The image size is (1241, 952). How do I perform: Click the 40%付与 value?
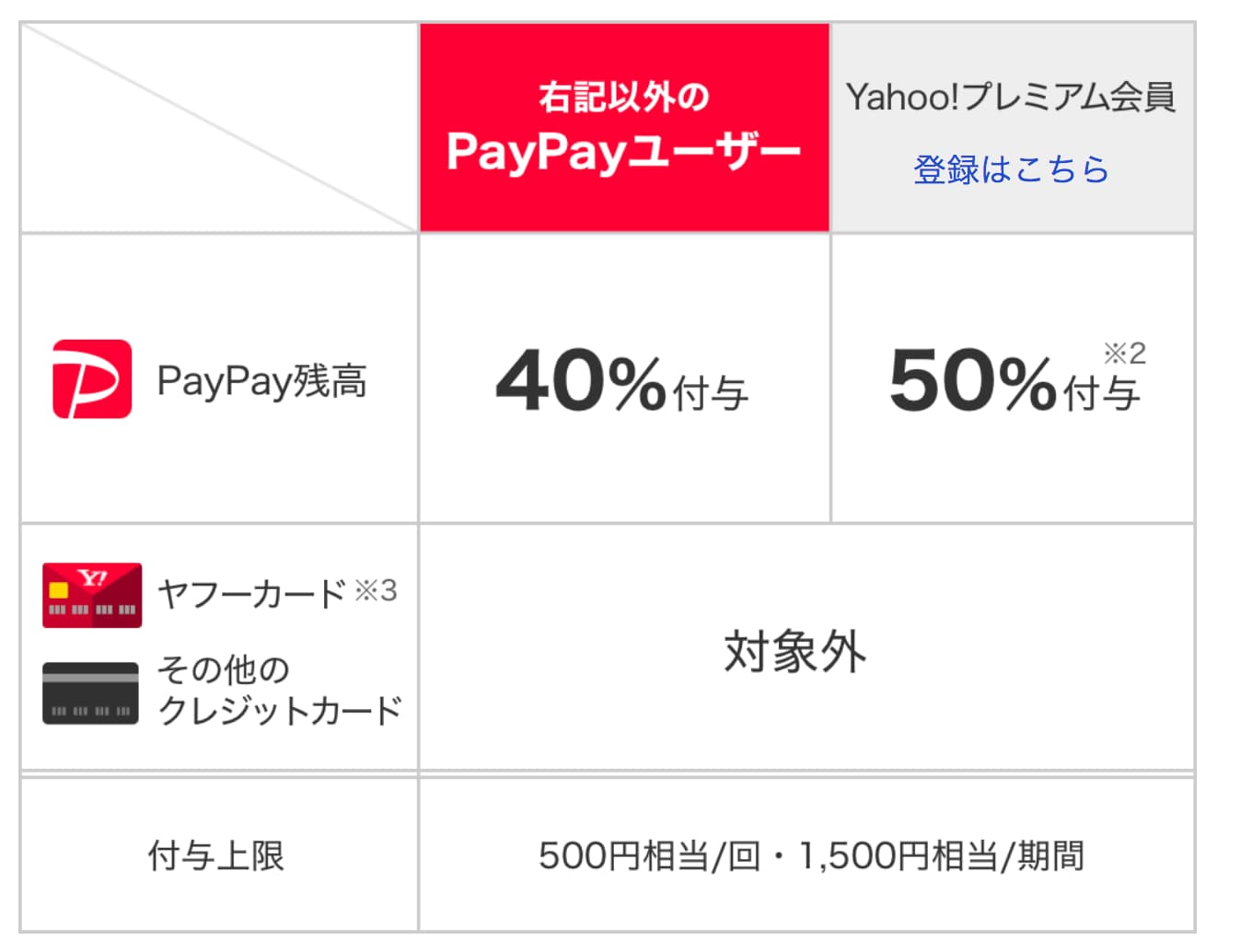622,380
